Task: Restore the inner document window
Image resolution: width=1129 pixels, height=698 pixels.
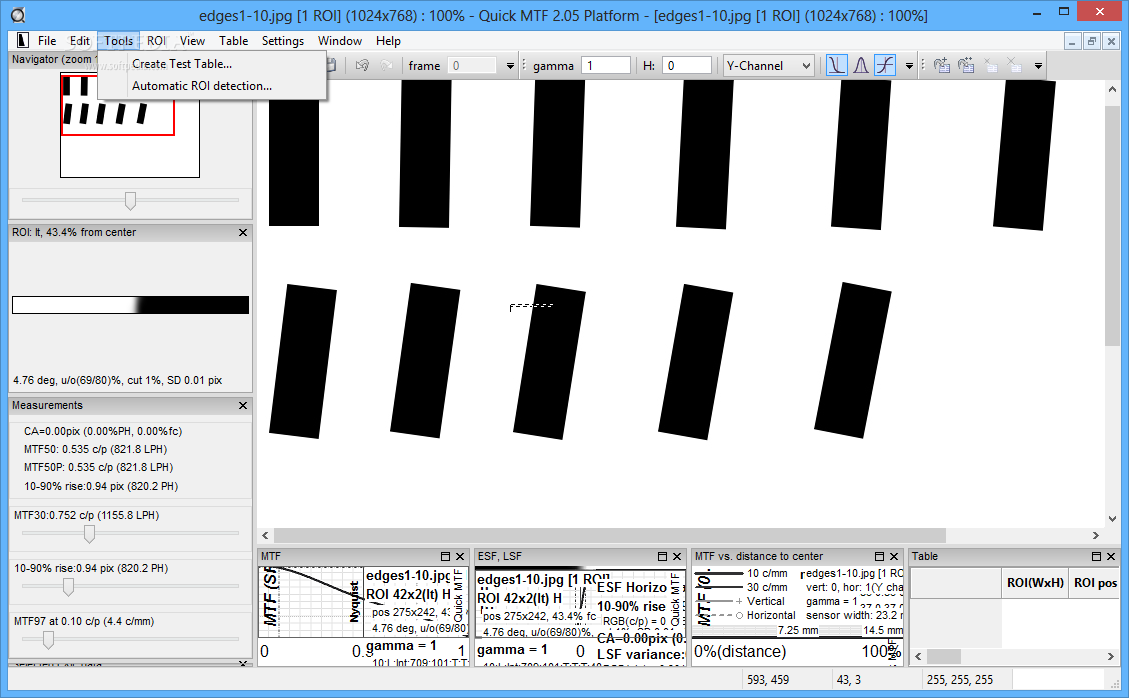Action: (1092, 42)
